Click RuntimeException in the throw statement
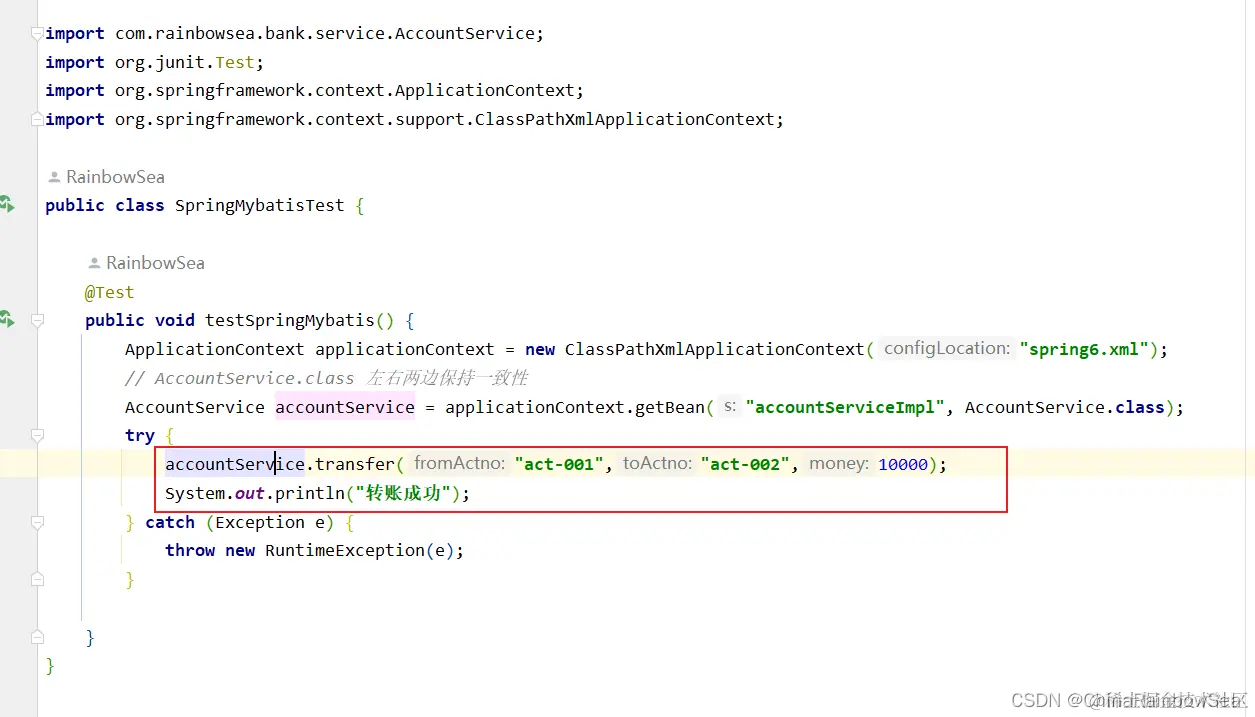The image size is (1255, 717). click(345, 550)
